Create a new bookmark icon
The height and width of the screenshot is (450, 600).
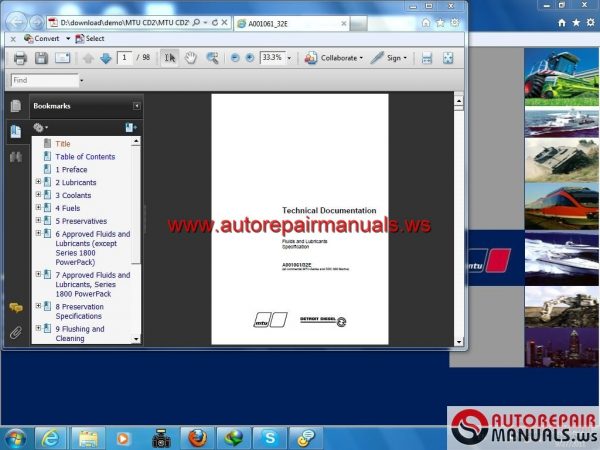pos(130,127)
